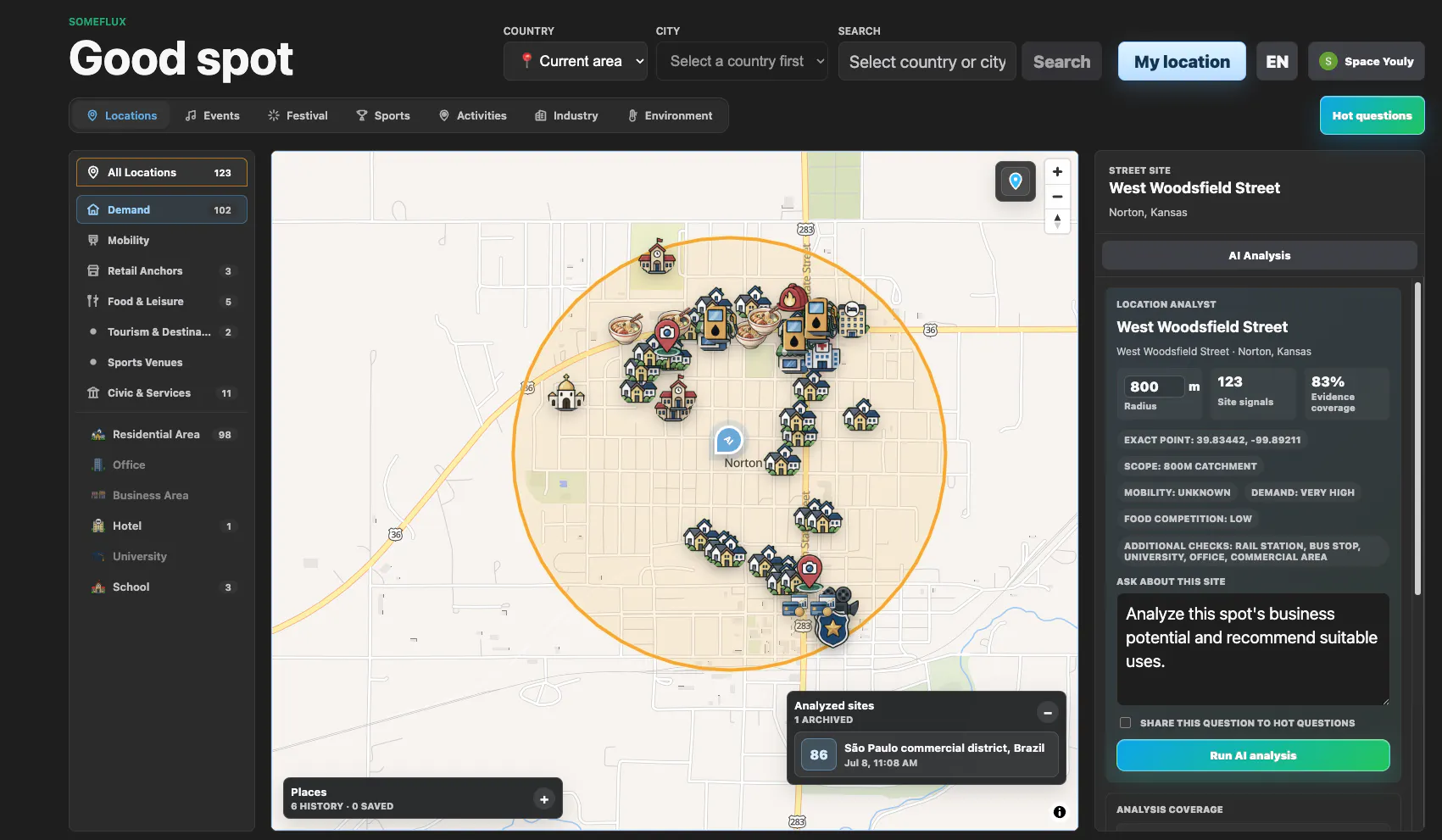The height and width of the screenshot is (840, 1442).
Task: Toggle the Demand filter
Action: point(162,209)
